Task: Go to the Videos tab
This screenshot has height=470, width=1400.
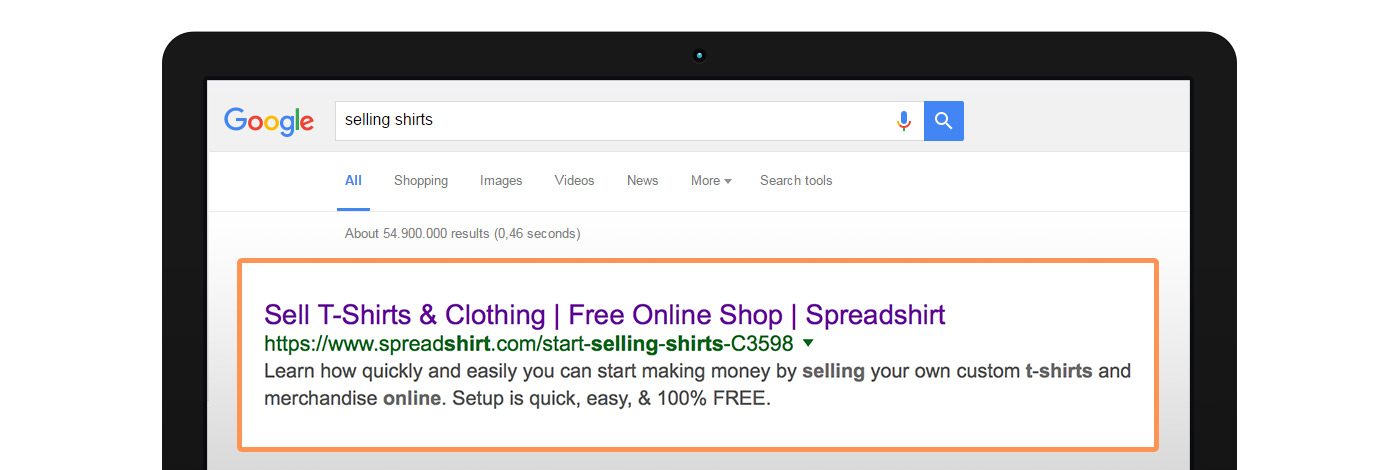Action: coord(574,181)
